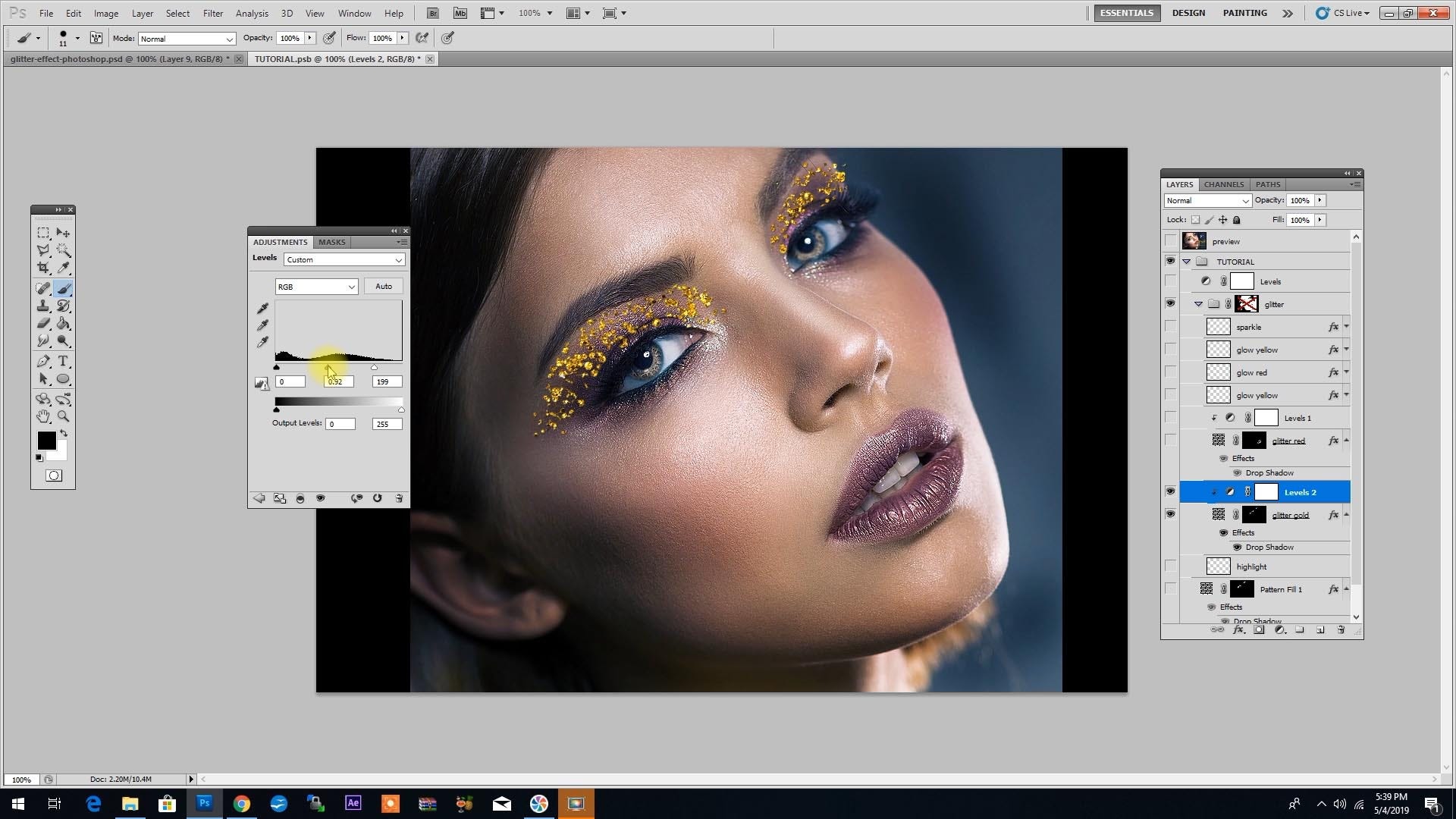Collapse the TUTORIAL group

(1187, 262)
